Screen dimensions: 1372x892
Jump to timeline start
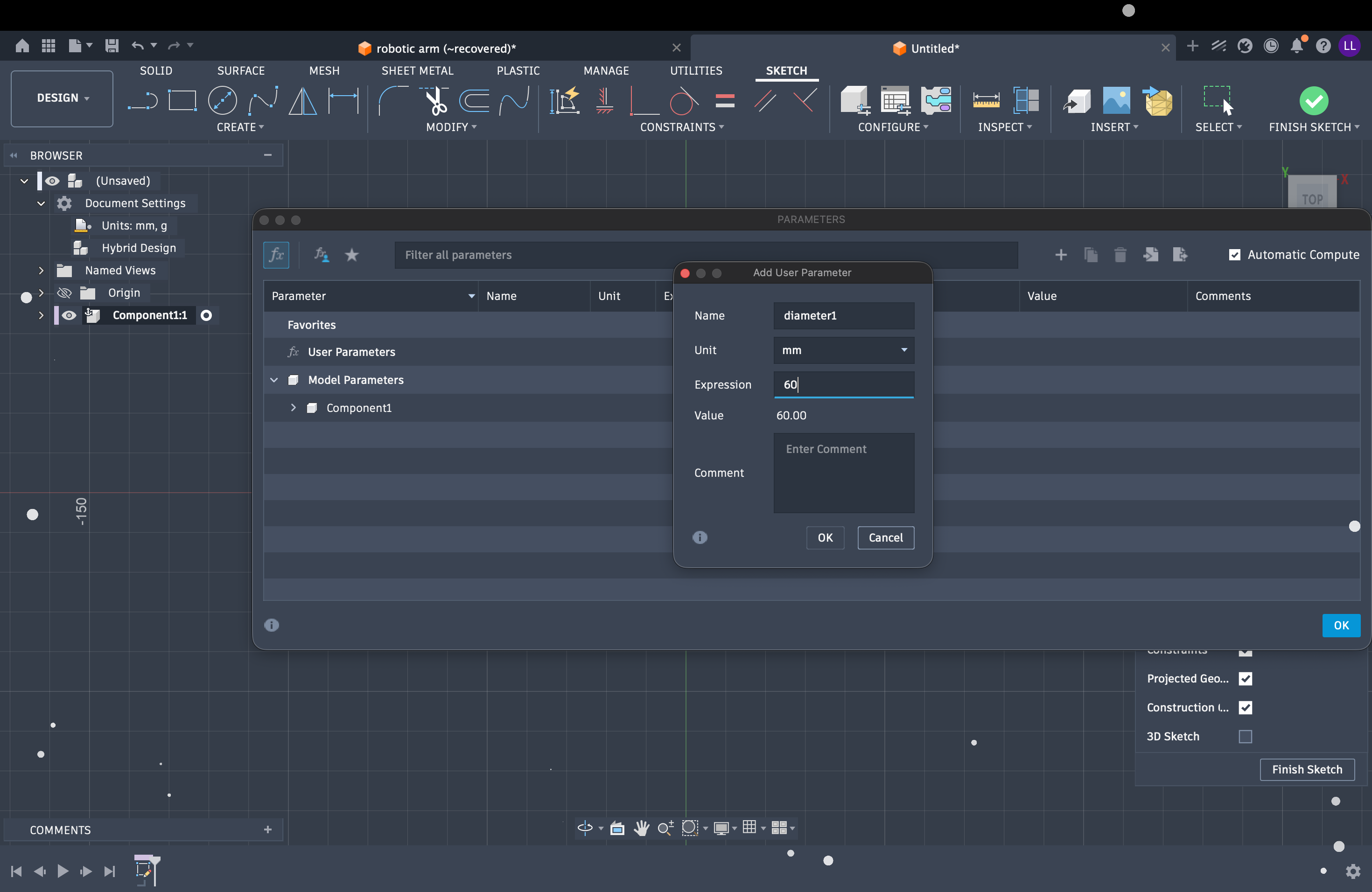click(16, 871)
